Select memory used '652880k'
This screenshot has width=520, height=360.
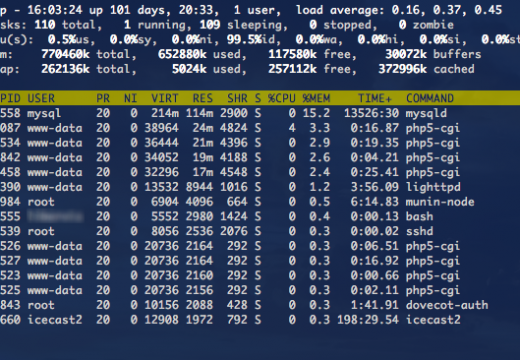(x=182, y=54)
